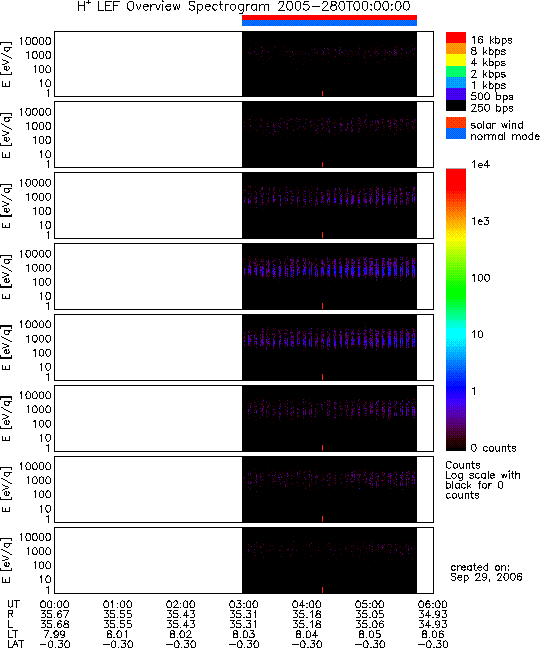
Task: Click the LT value 7.99
Action: tap(55, 634)
